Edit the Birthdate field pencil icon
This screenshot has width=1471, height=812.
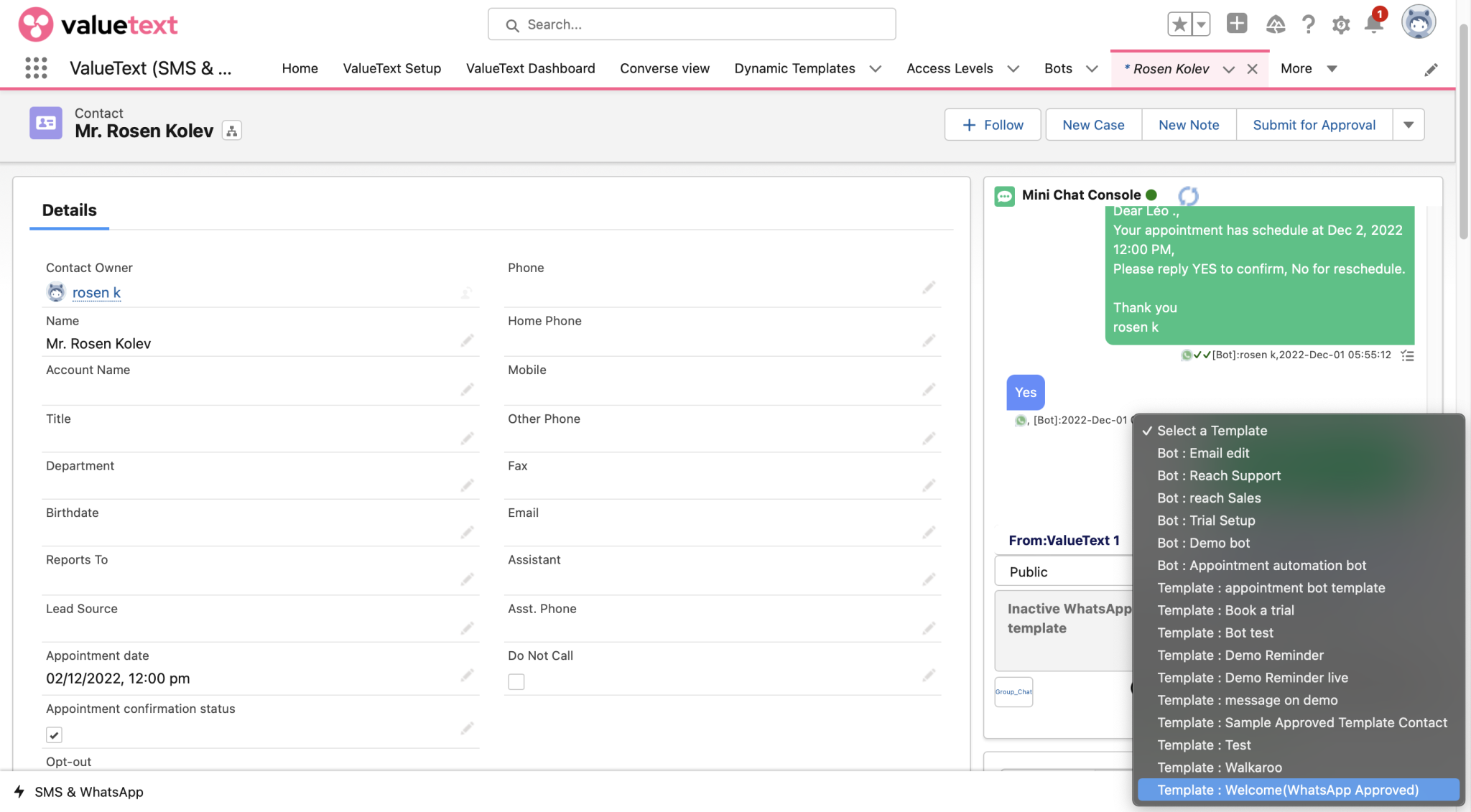[468, 532]
